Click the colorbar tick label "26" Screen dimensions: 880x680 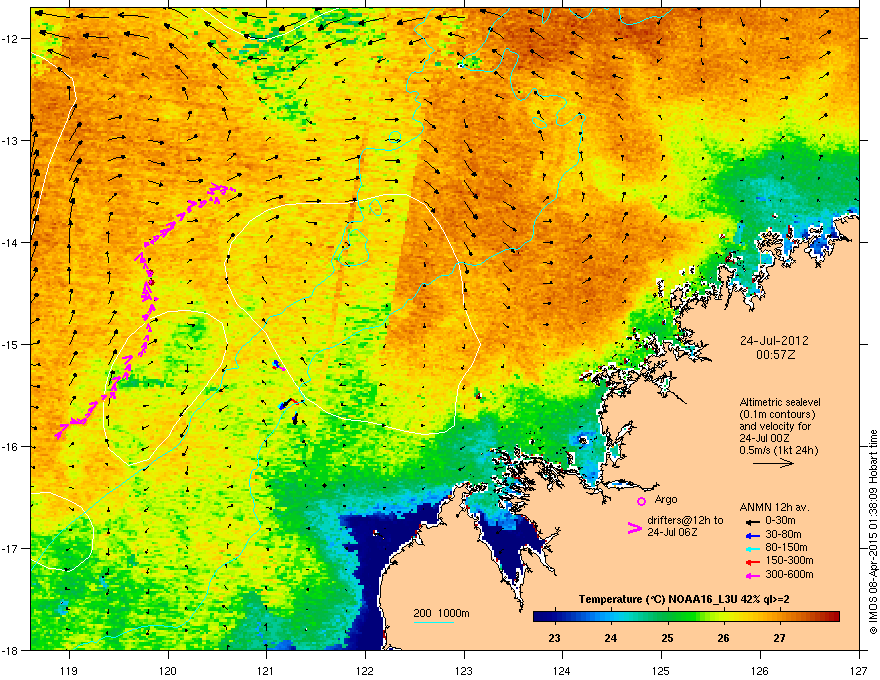[x=723, y=638]
